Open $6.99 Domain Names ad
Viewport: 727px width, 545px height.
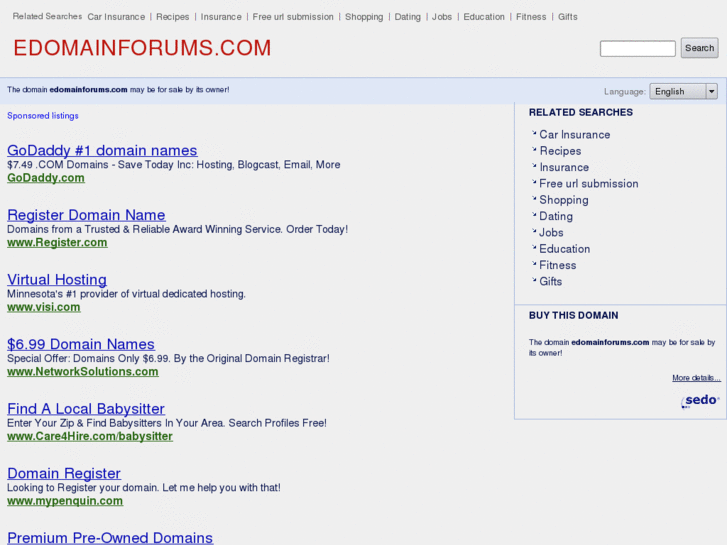coord(81,344)
